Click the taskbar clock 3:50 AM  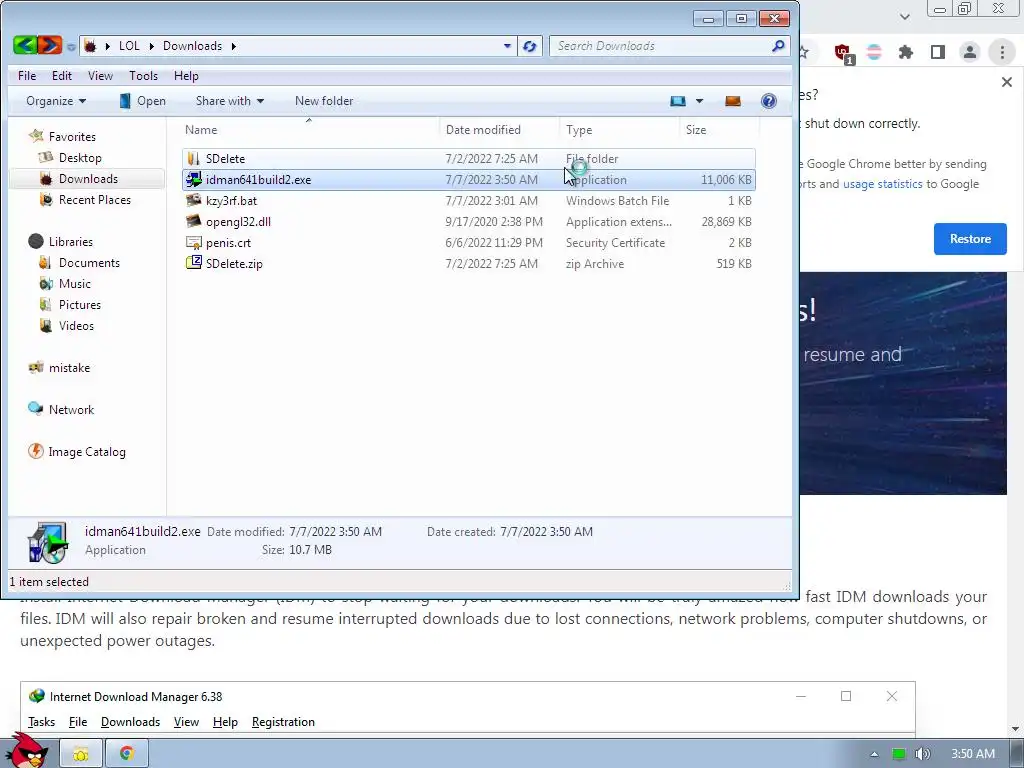(x=972, y=754)
